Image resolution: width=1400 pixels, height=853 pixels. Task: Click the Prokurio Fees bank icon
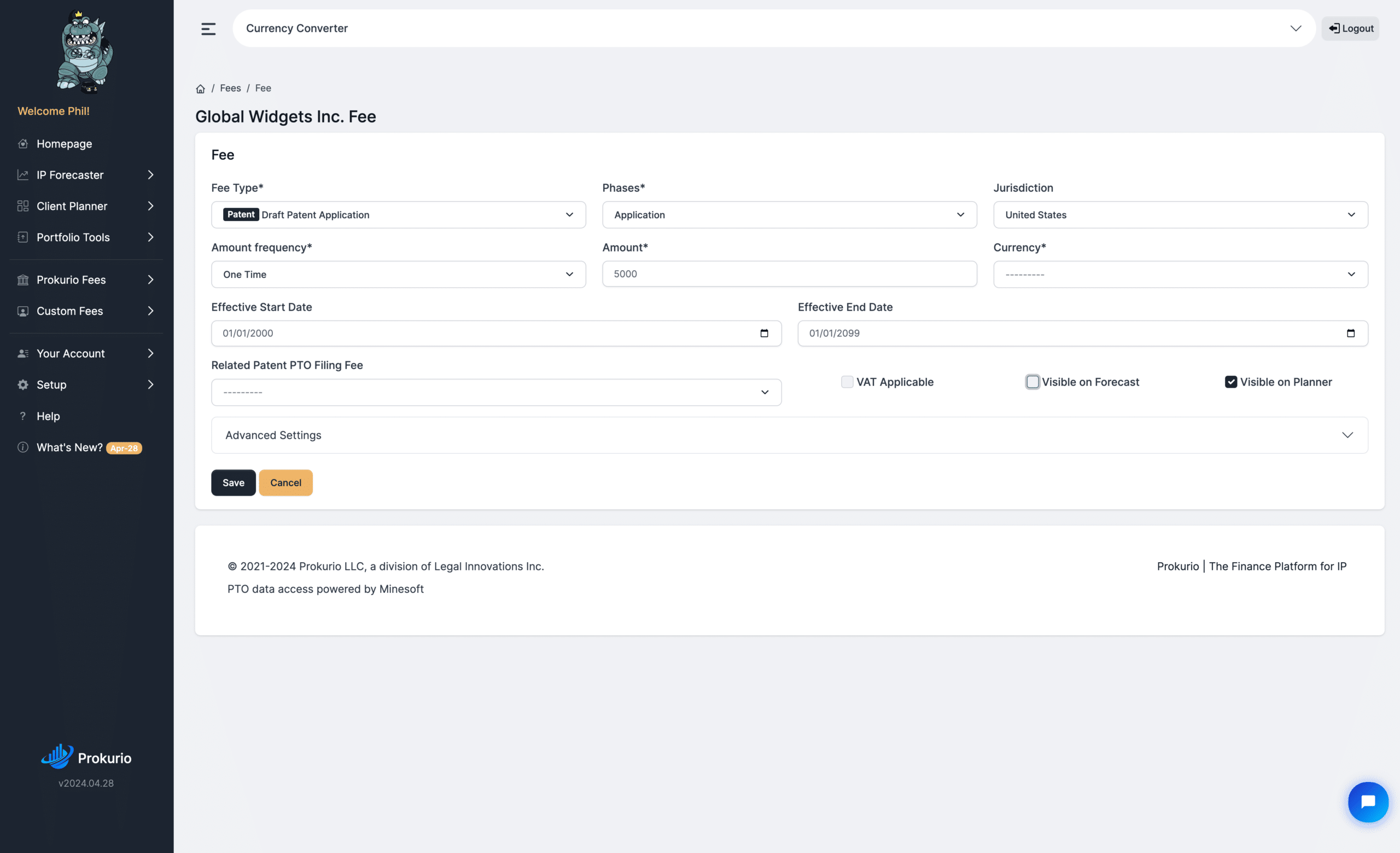tap(23, 280)
